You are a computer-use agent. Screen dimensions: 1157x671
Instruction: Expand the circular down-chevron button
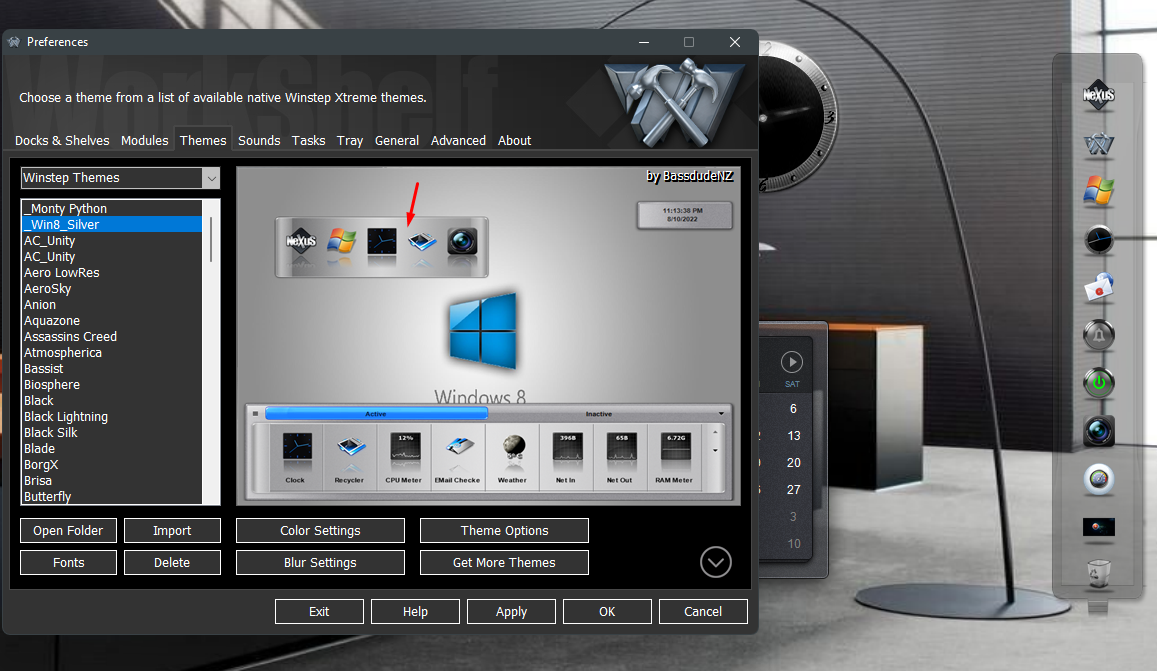[715, 562]
